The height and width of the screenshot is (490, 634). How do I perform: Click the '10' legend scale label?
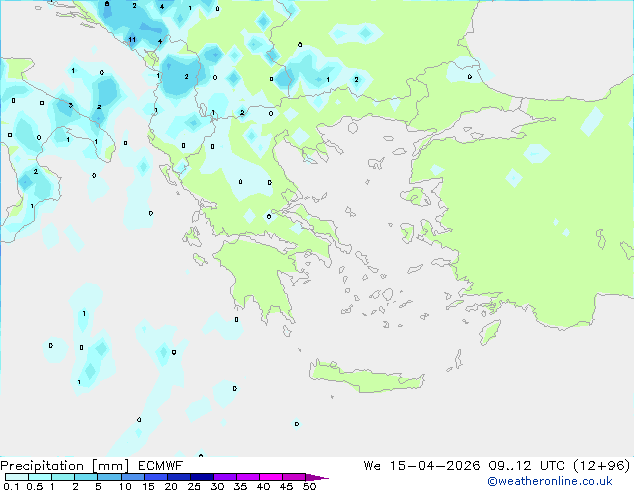pyautogui.click(x=125, y=486)
